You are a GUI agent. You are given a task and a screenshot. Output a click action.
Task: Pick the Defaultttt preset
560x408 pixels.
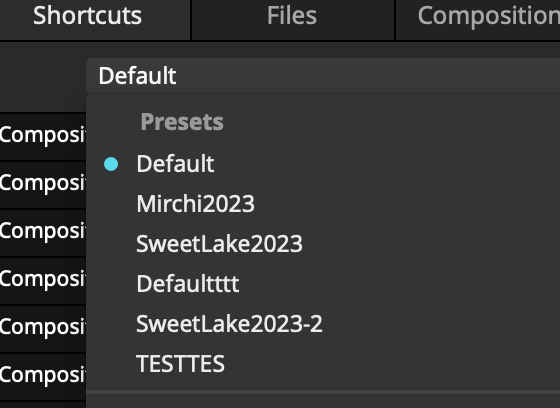(188, 284)
